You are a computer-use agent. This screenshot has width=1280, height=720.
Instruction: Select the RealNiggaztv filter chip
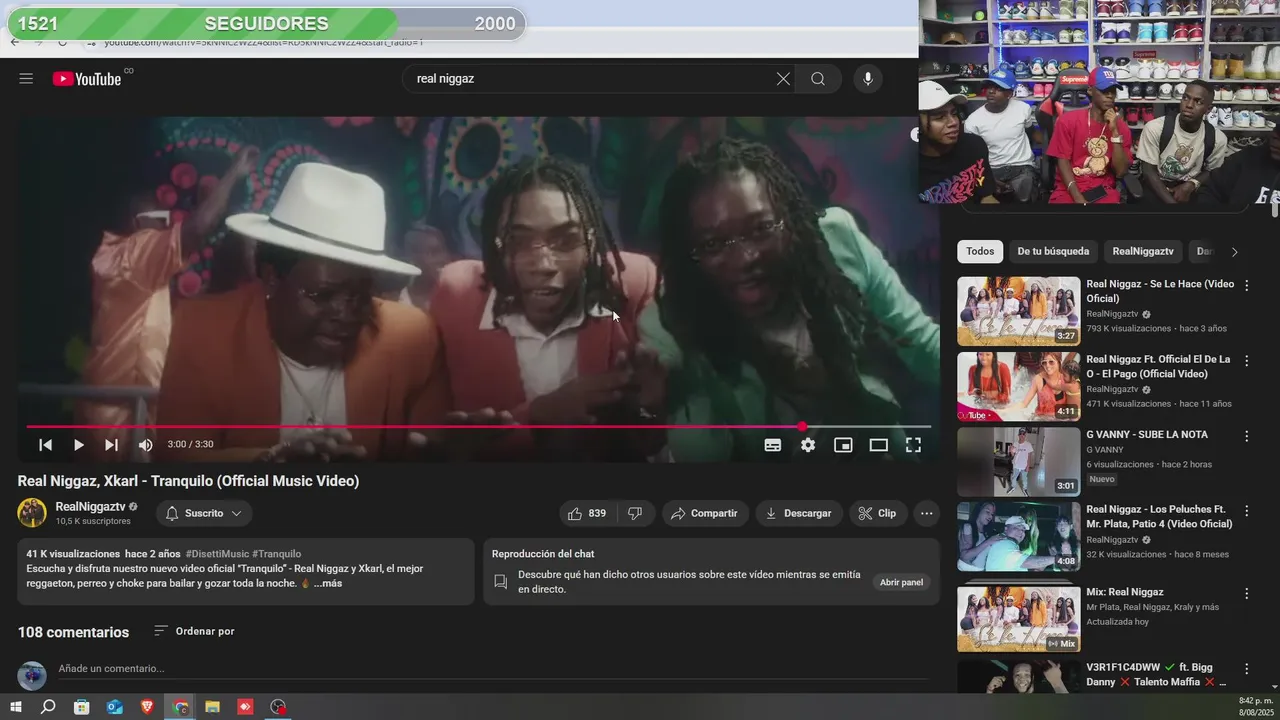(1143, 251)
